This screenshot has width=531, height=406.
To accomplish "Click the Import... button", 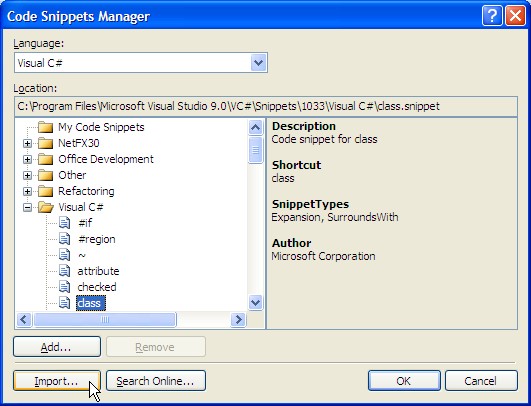I will coord(57,381).
